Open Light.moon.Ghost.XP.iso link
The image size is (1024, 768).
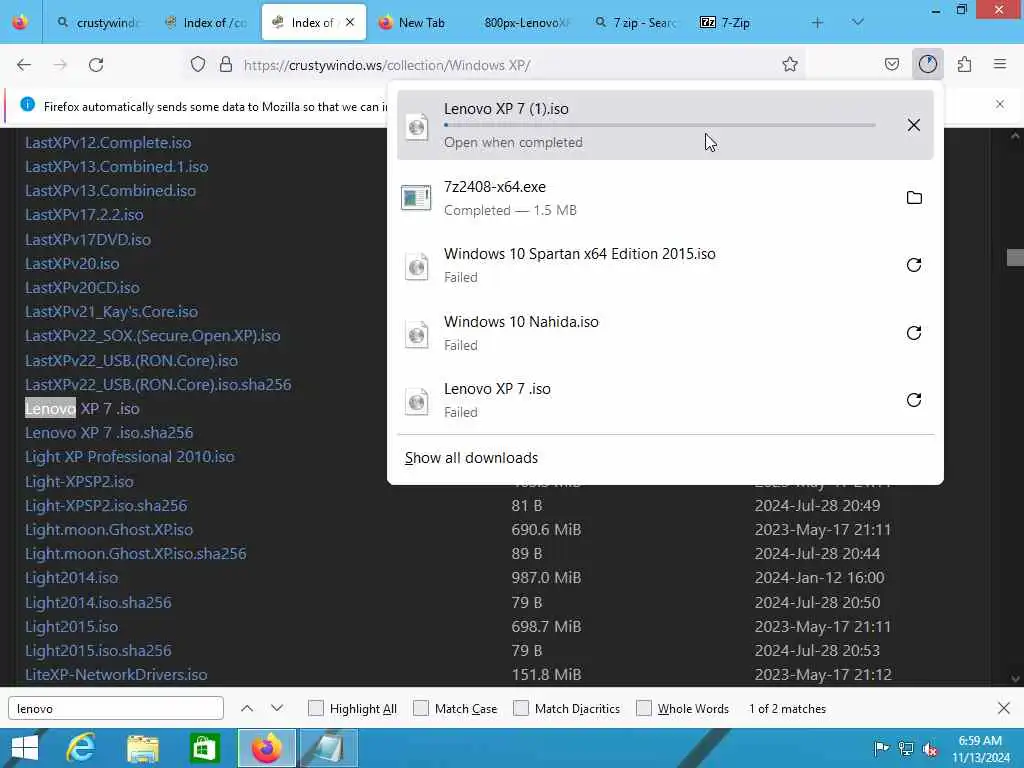(109, 530)
